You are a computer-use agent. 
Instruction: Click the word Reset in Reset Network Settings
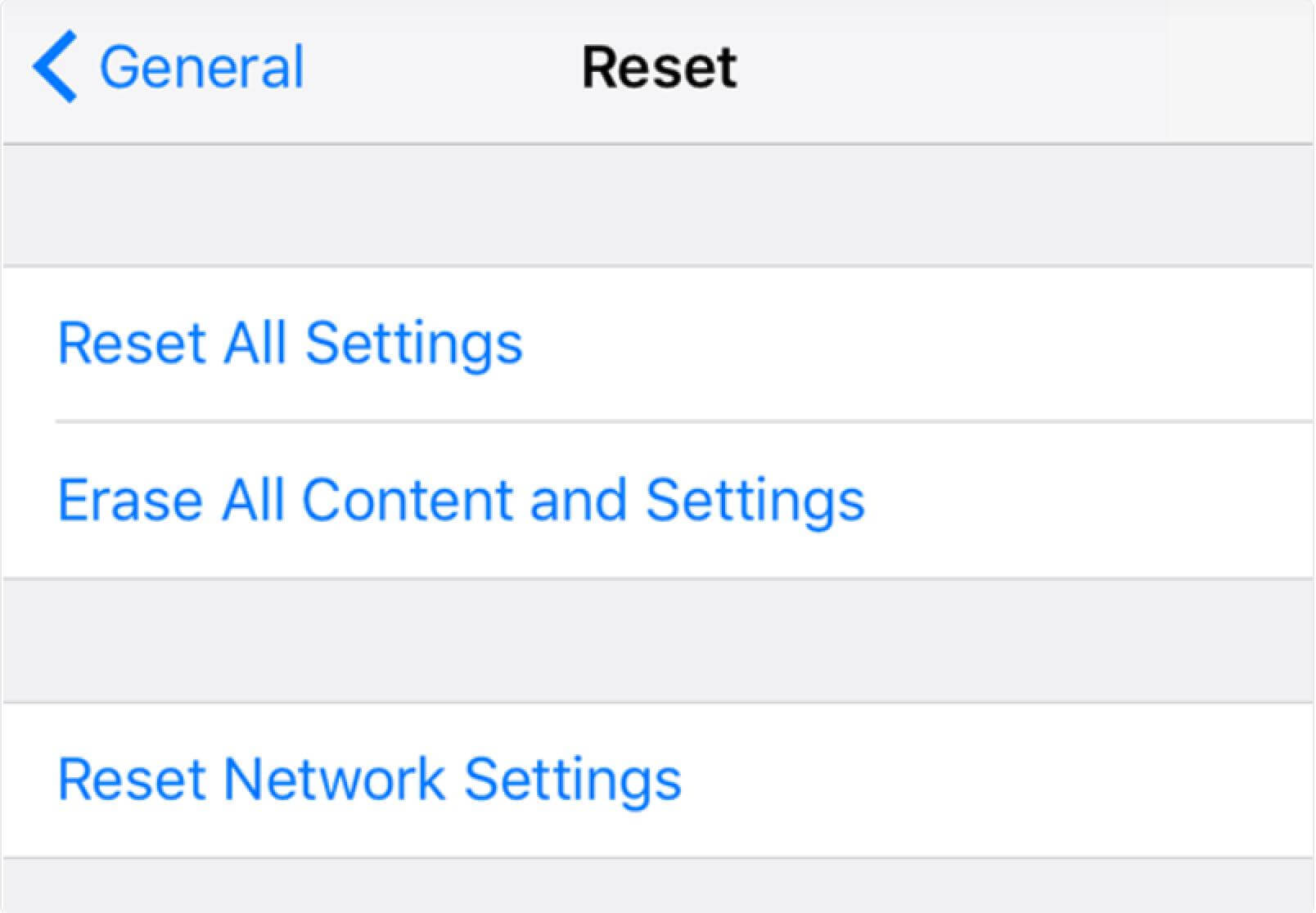coord(132,780)
